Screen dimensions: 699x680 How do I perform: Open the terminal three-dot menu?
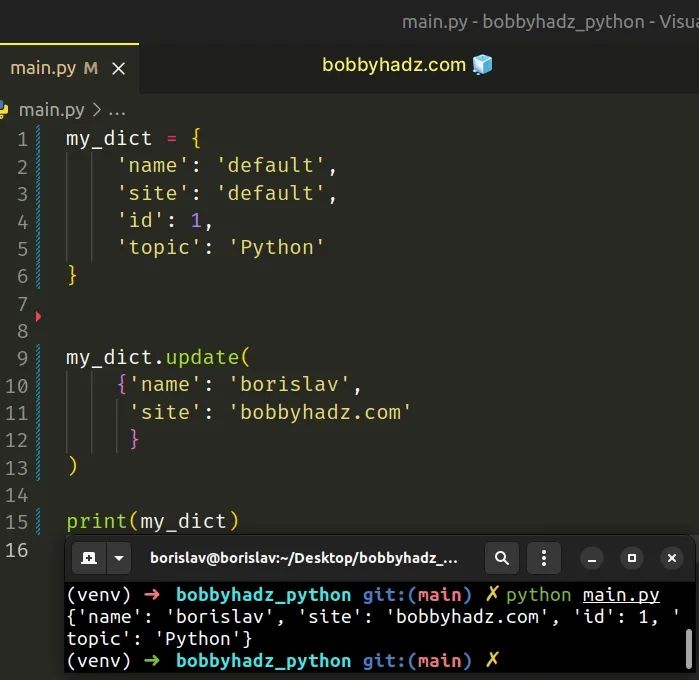pos(544,558)
